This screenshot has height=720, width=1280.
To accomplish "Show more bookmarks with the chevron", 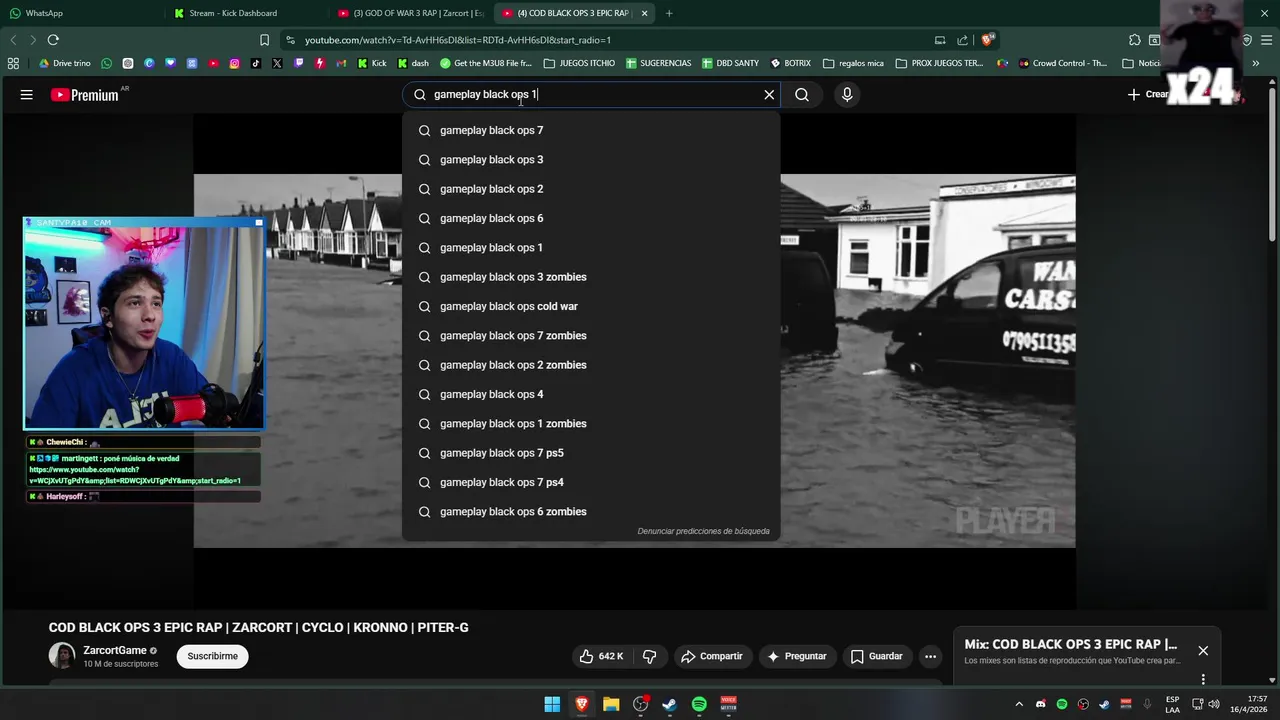I will click(1255, 63).
